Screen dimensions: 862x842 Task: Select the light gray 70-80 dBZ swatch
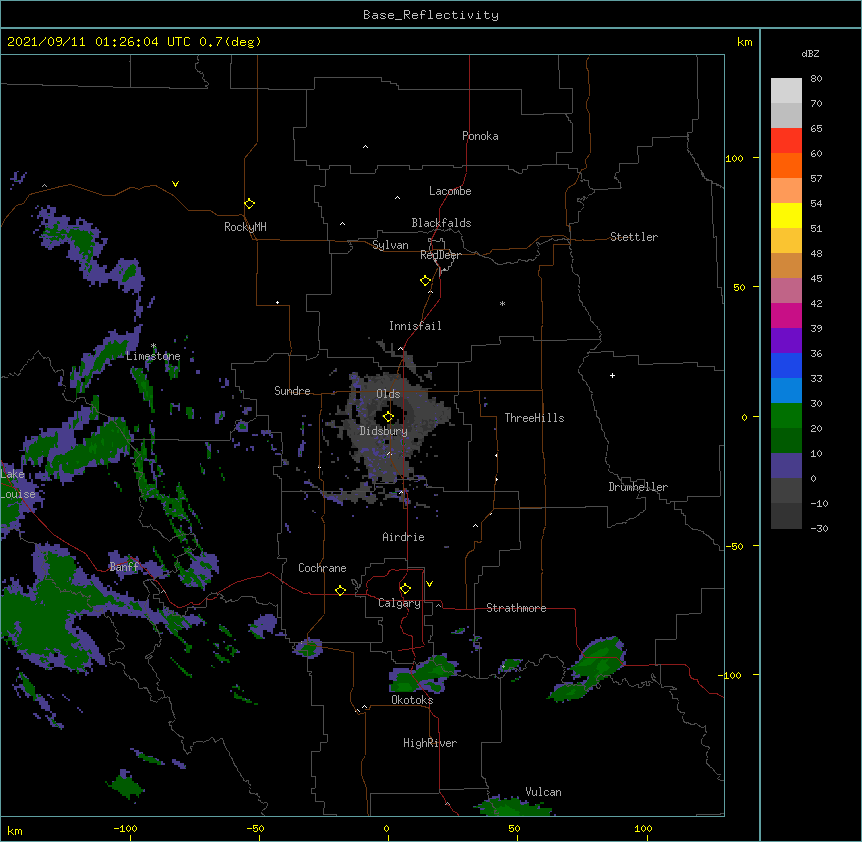click(x=786, y=91)
